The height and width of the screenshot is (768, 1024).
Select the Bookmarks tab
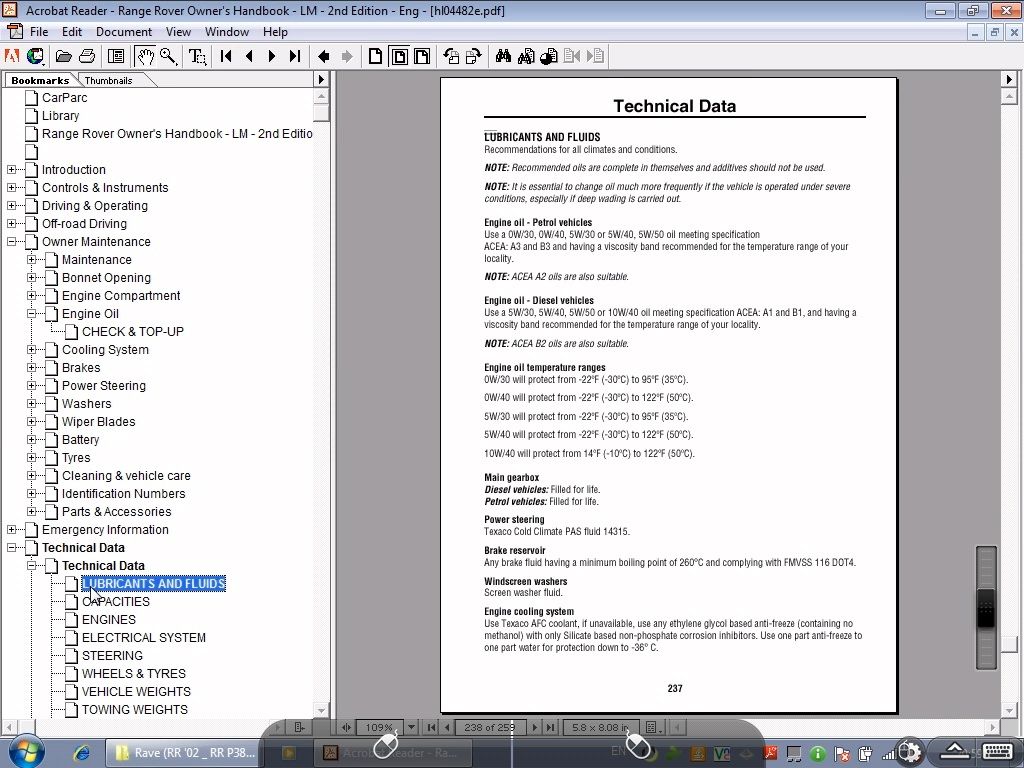[40, 80]
